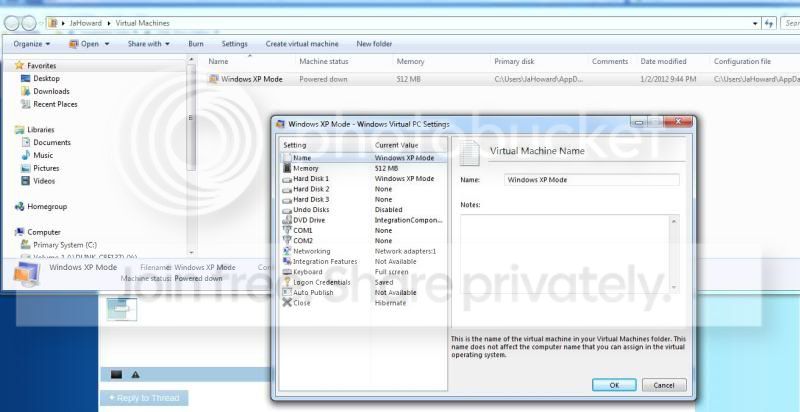
Task: Expand the address bar history dropdown arrow
Action: tap(755, 23)
